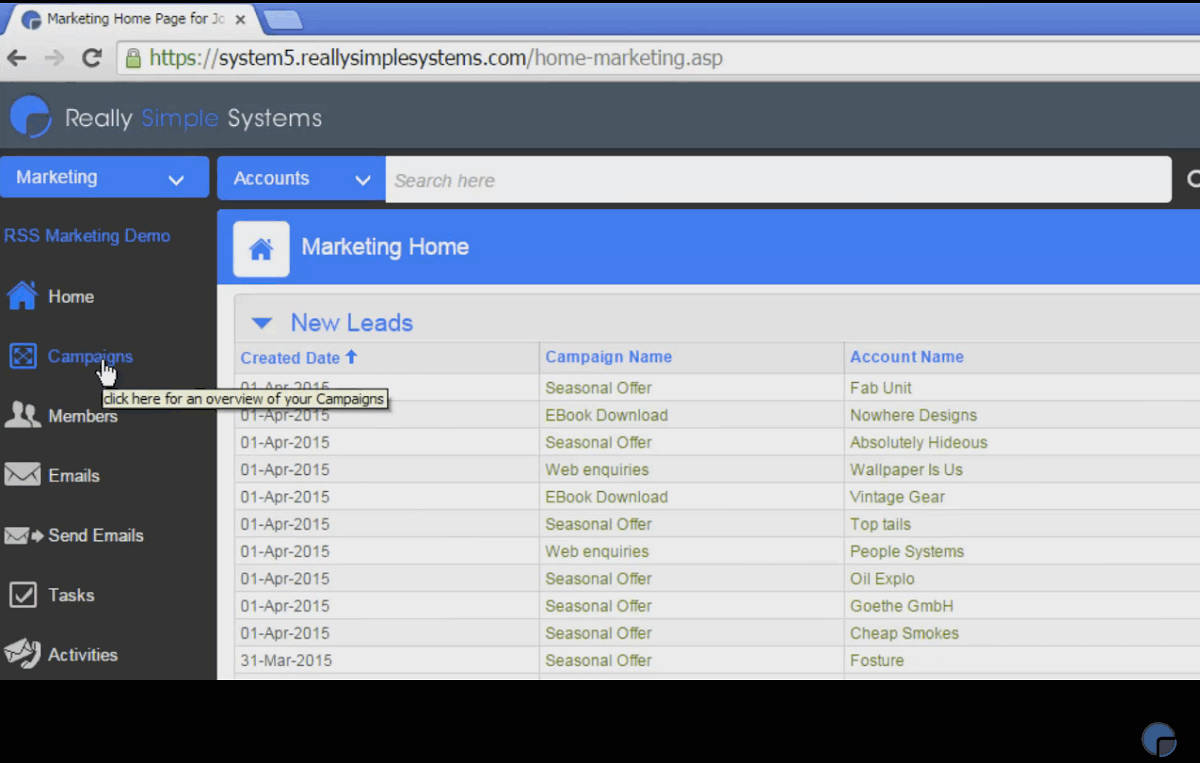Click the Marketing Home house icon
1200x763 pixels.
click(261, 249)
